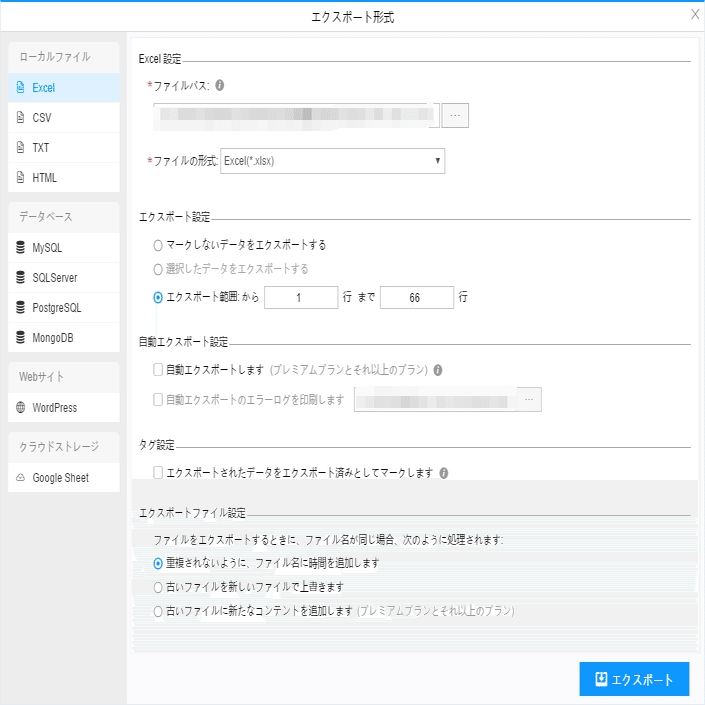Toggle 自動エクスポートのエラーログを印刷します checkbox

pos(158,400)
